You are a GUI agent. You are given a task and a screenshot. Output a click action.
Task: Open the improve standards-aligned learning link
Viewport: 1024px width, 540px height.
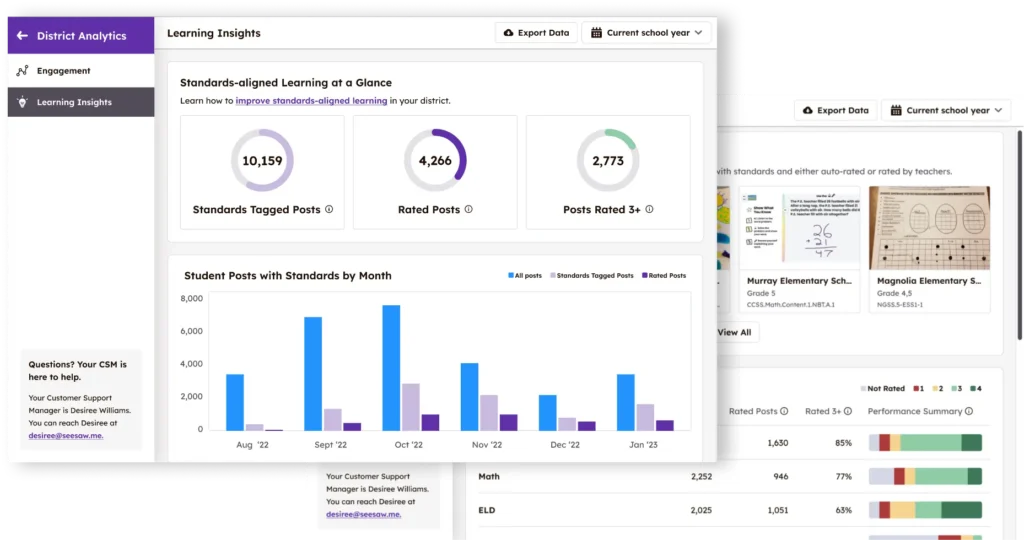[x=311, y=101]
